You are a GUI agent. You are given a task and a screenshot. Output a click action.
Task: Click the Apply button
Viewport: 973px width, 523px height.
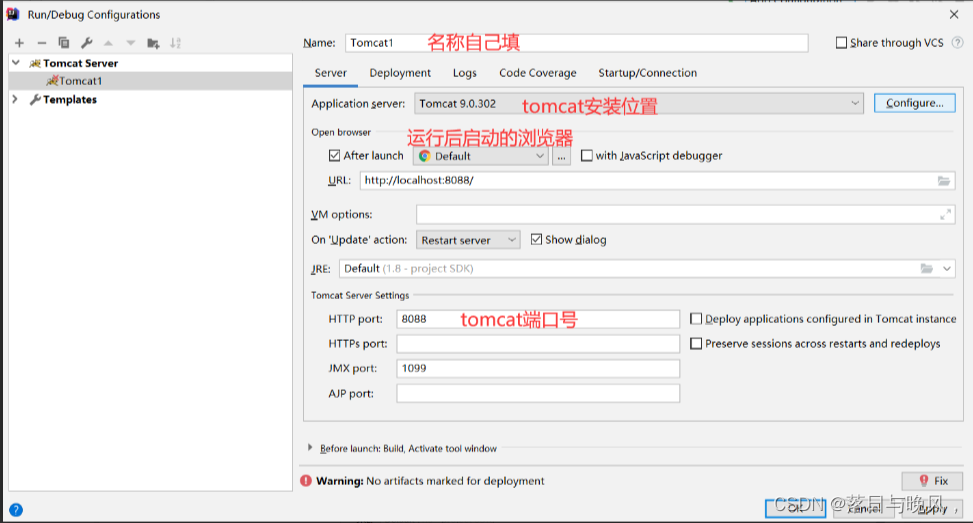point(933,508)
